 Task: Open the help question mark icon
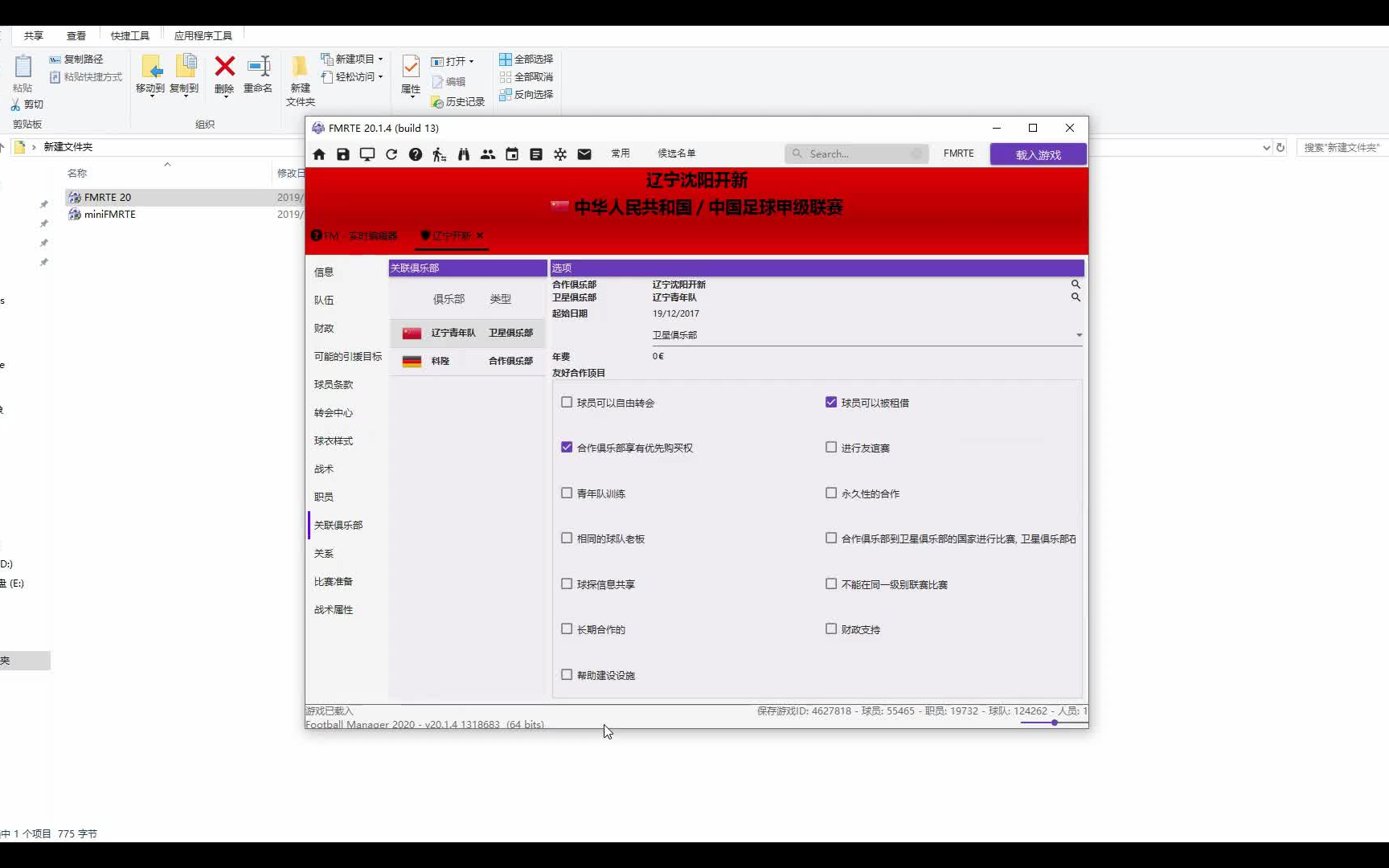coord(416,154)
